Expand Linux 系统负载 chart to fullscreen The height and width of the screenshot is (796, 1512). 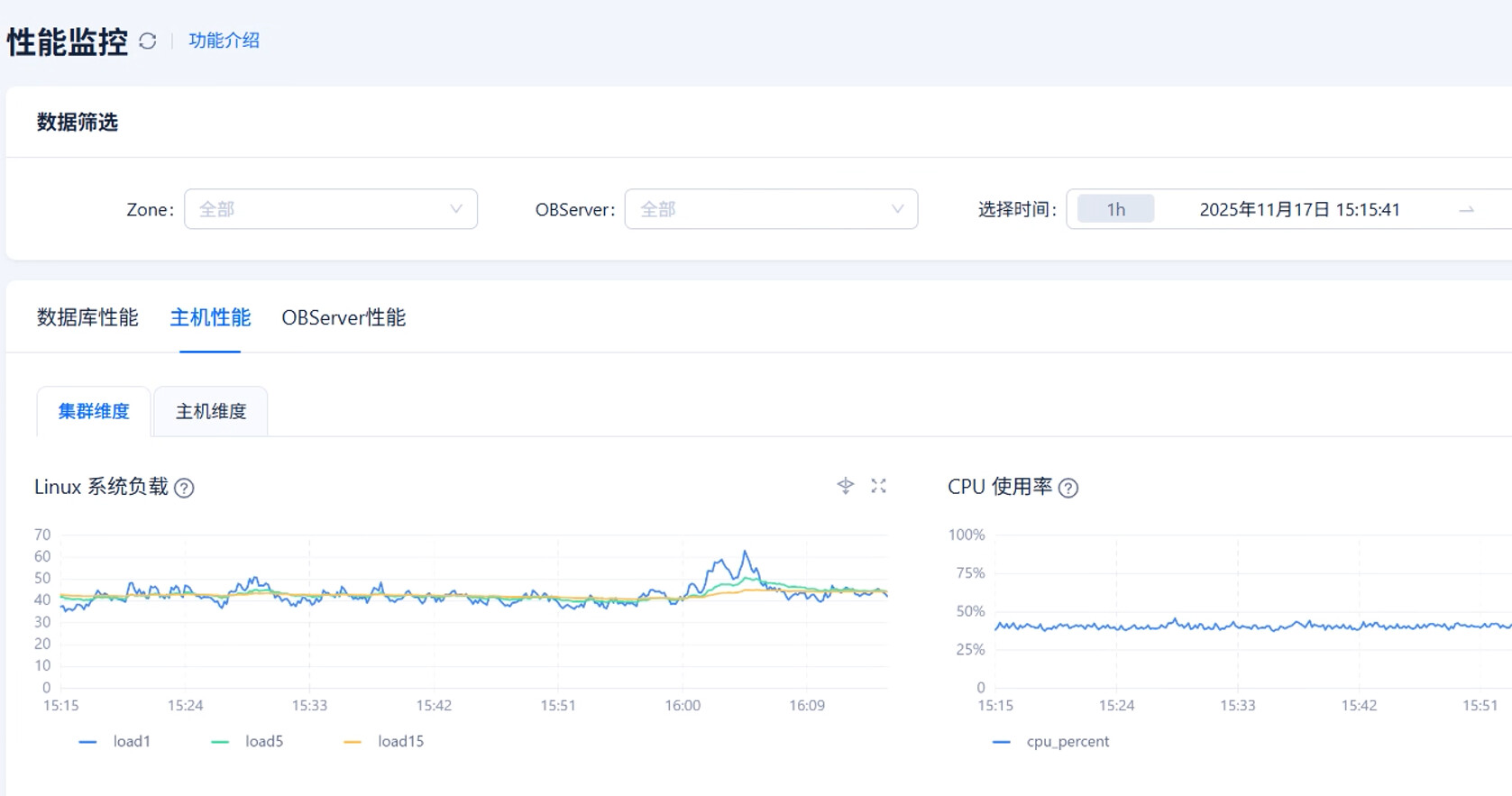click(x=878, y=486)
